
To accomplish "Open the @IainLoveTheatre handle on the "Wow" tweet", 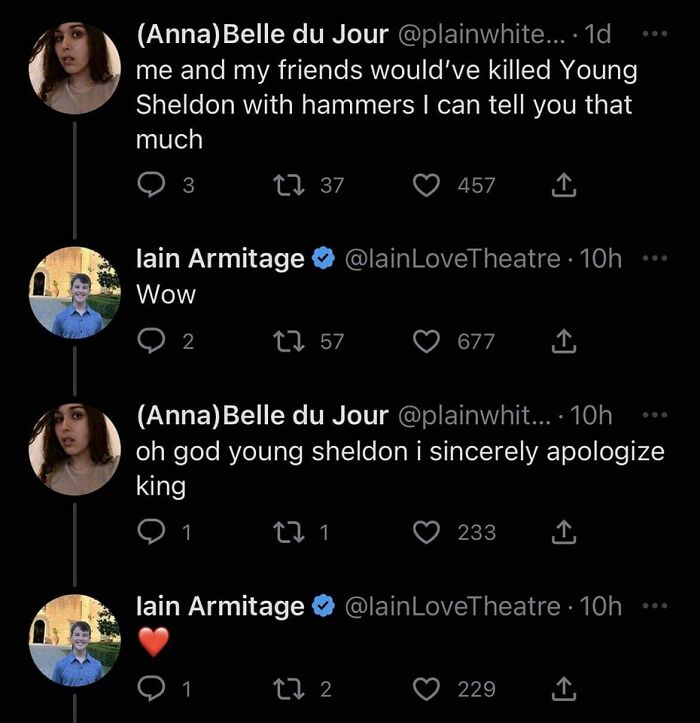I will (x=452, y=259).
